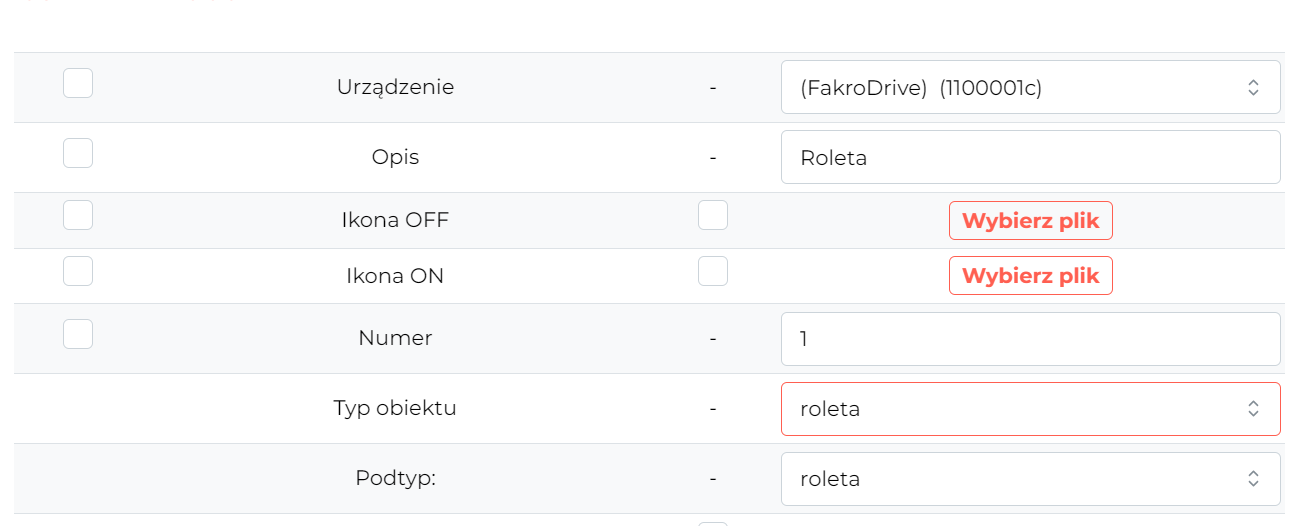1299x526 pixels.
Task: Toggle the middle checkbox in the Ikona OFF row
Action: (x=713, y=215)
